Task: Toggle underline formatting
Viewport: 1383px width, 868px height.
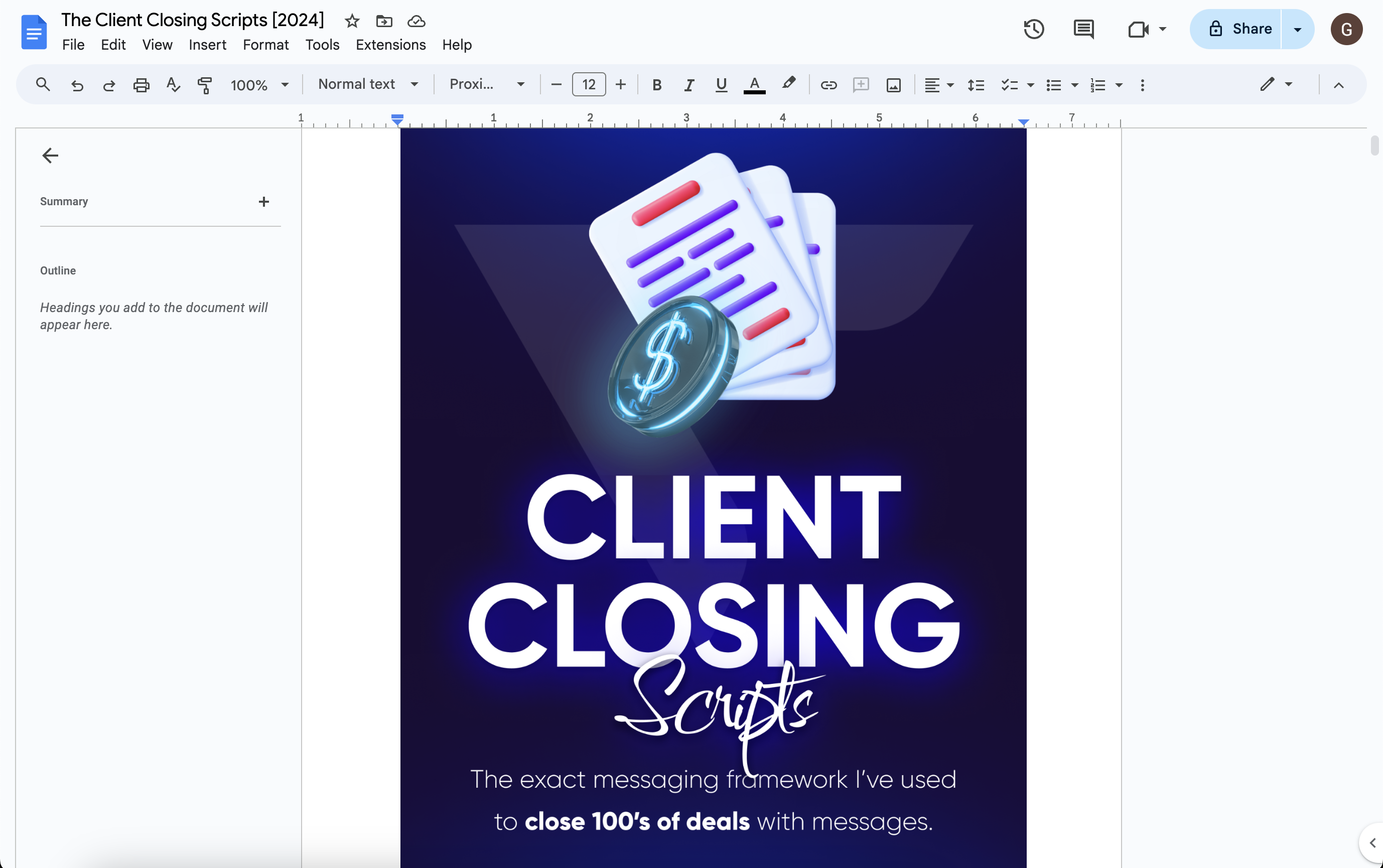Action: (721, 85)
